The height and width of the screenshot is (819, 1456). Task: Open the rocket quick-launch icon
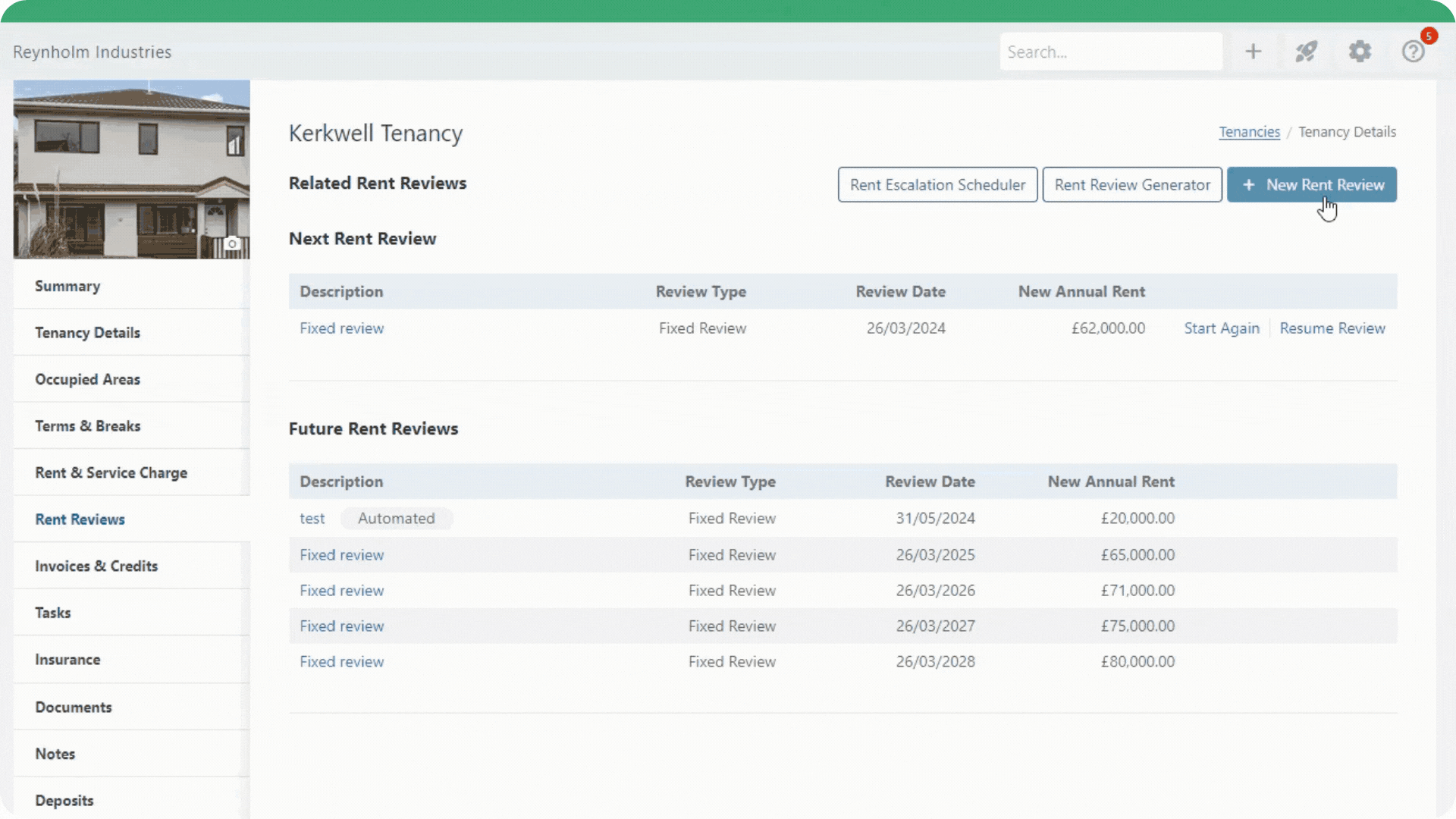coord(1306,51)
